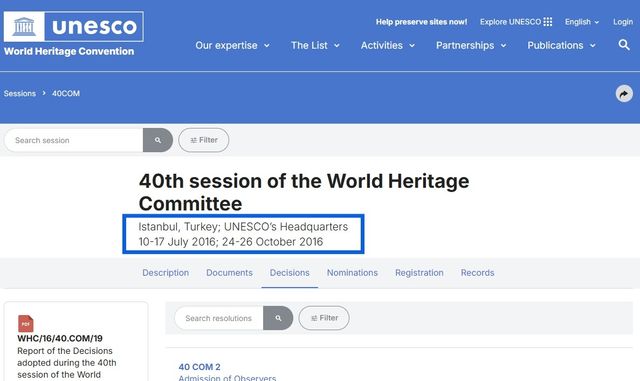Go to Sessions breadcrumb
This screenshot has height=381, width=640.
pyautogui.click(x=20, y=94)
